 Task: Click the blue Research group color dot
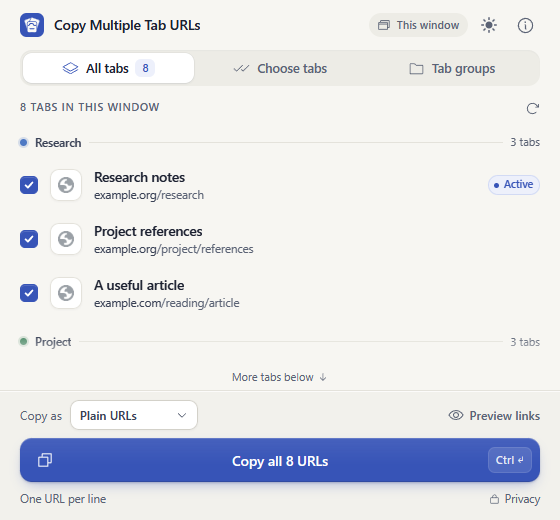(24, 142)
